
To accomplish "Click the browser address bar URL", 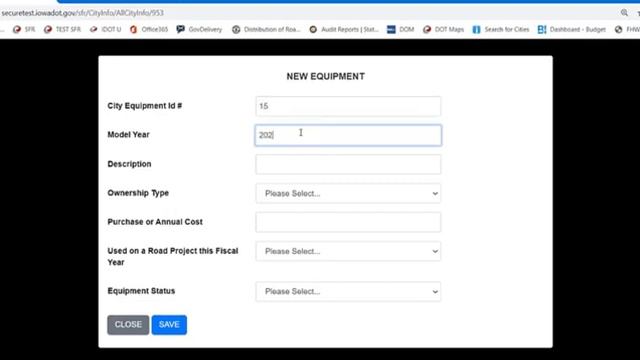I will point(82,13).
